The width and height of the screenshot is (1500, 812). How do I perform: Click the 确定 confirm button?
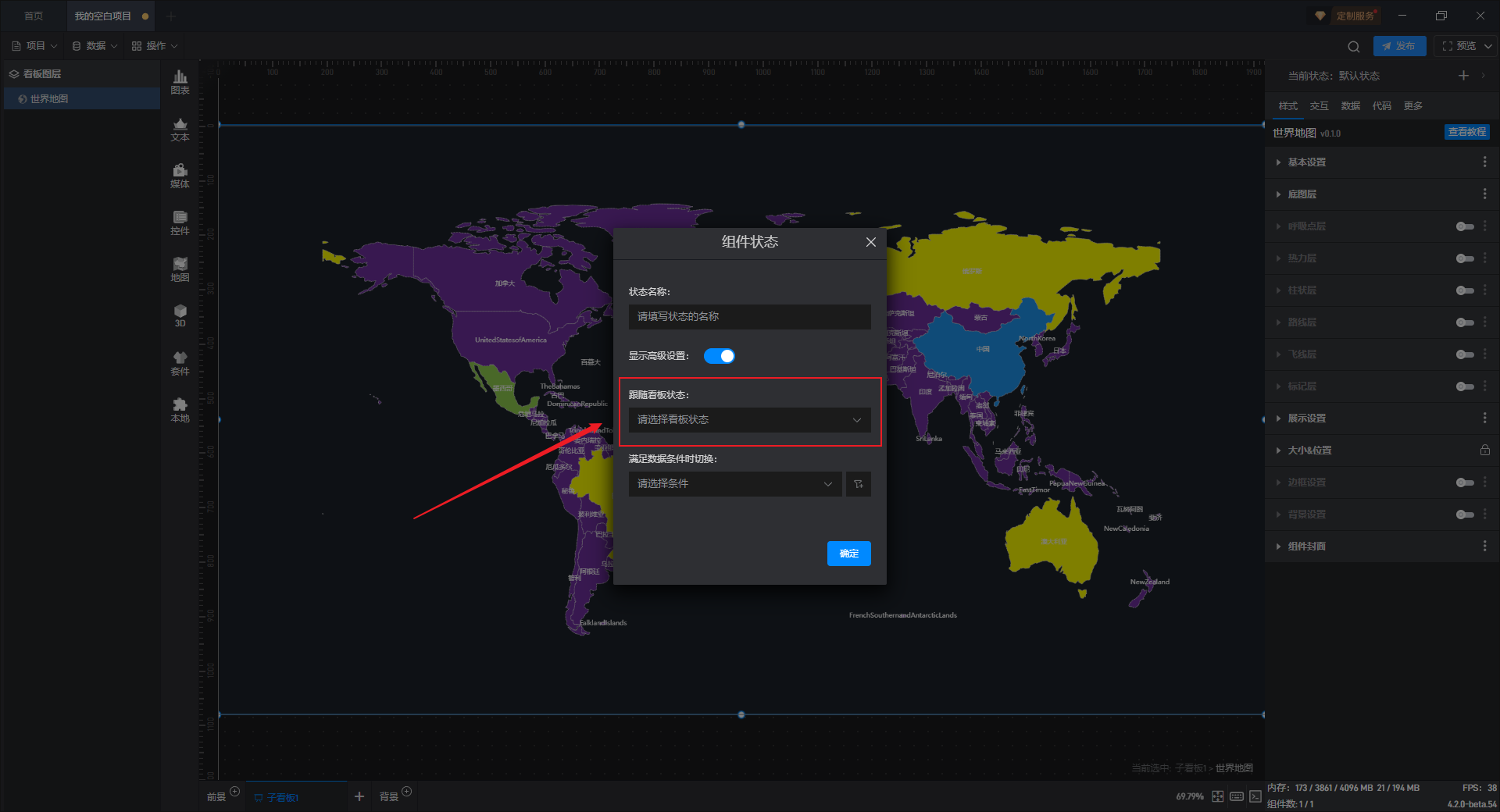tap(848, 554)
